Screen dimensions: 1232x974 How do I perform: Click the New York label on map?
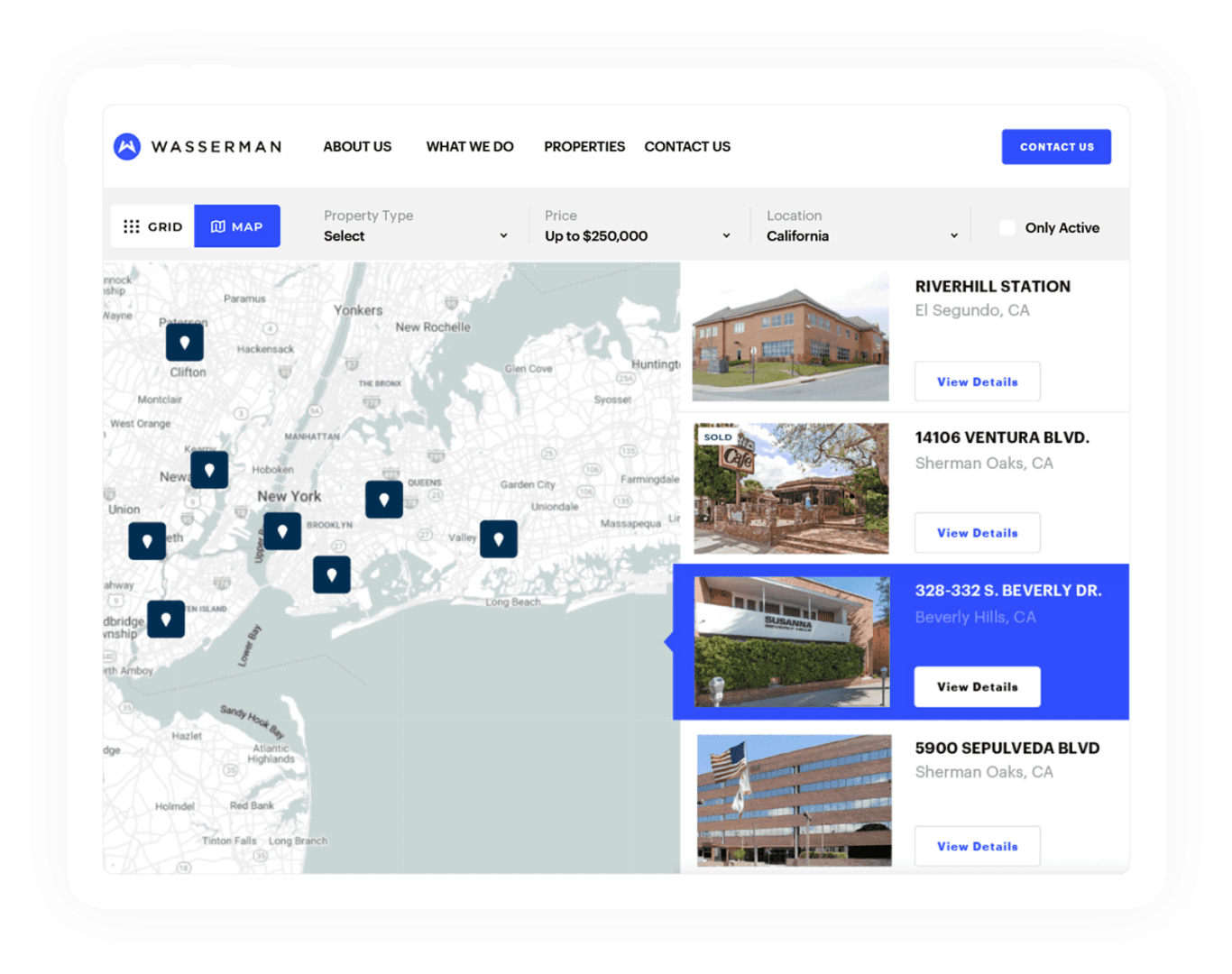coord(289,496)
